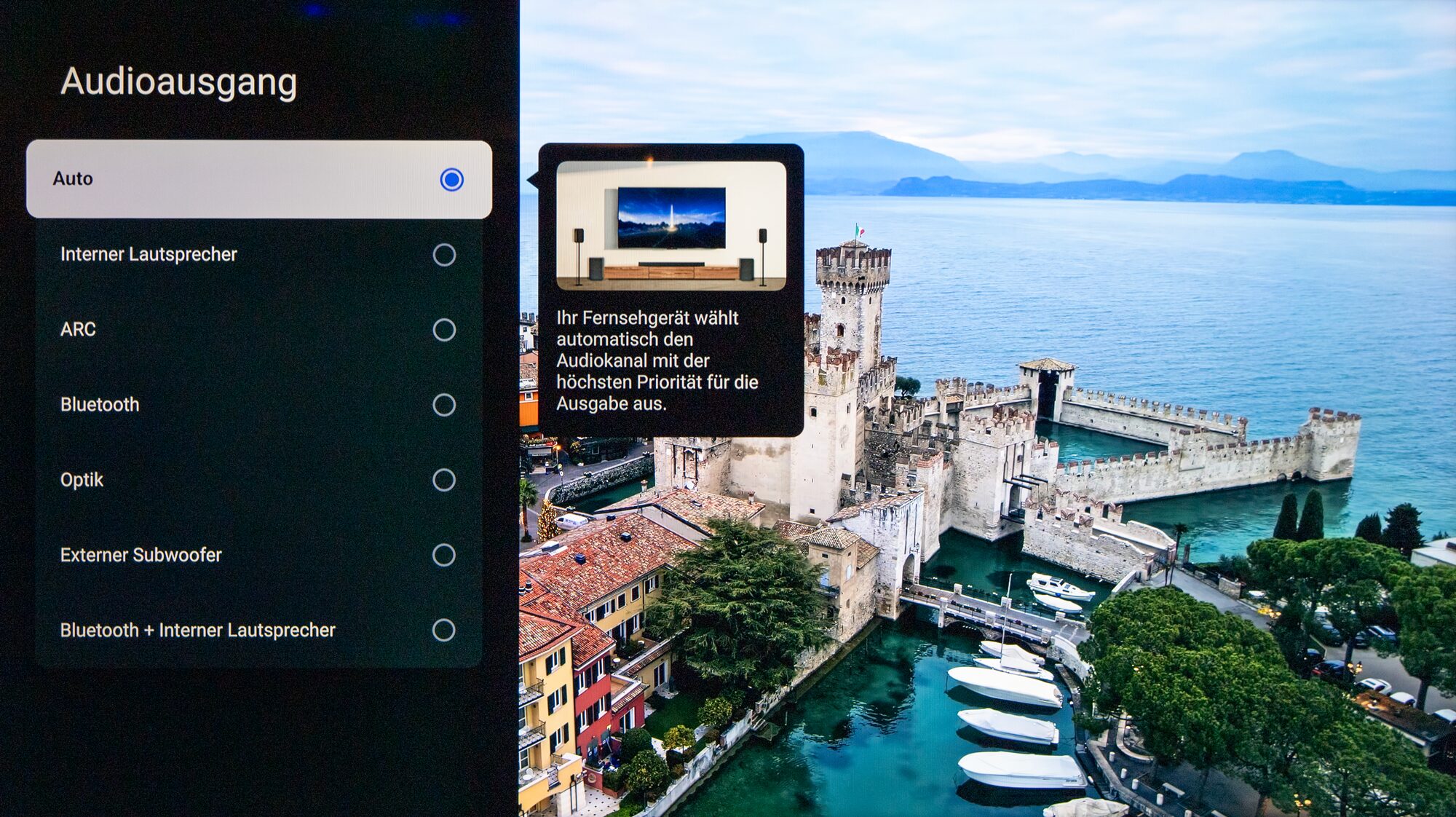Pick Bluetooth + Interner Lautsprecher radio circle
This screenshot has height=817, width=1456.
(x=444, y=630)
